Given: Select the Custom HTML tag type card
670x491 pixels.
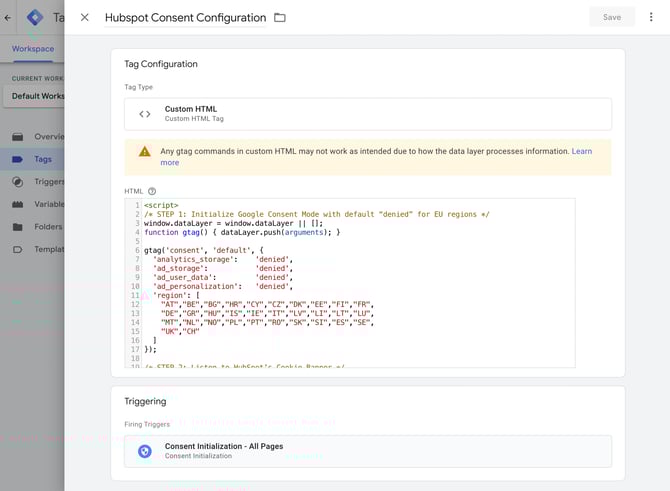Looking at the screenshot, I should 367,114.
